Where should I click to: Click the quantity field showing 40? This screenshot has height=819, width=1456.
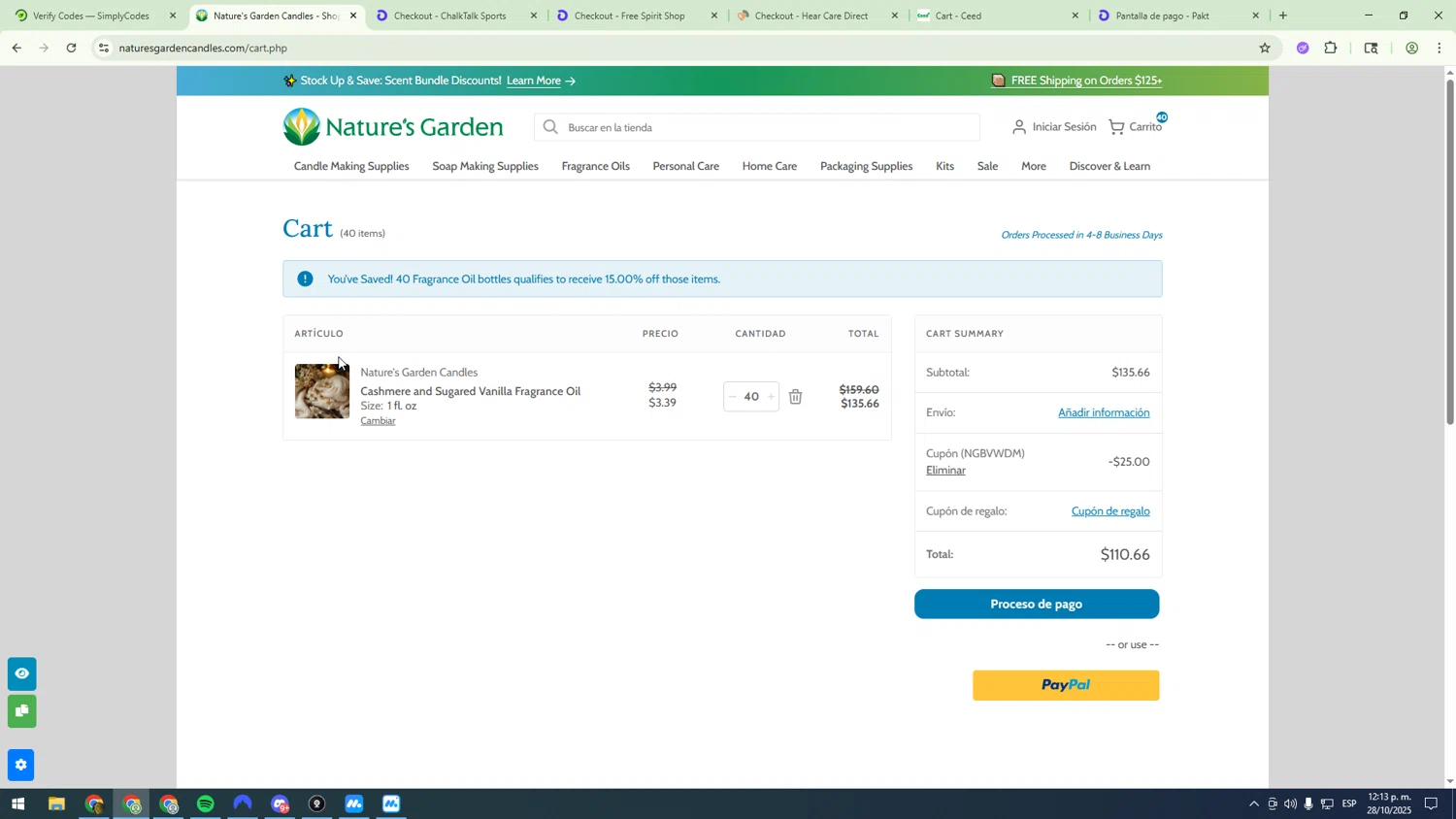pos(751,397)
